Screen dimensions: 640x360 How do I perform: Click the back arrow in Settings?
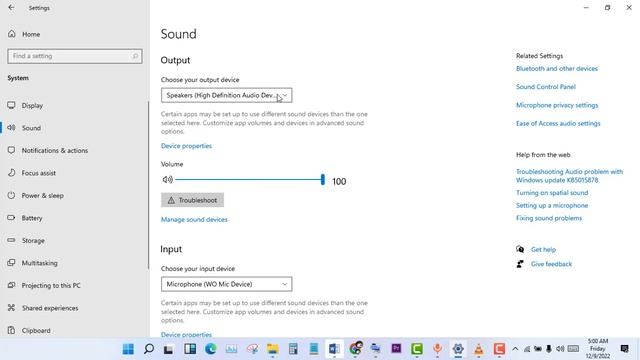(x=11, y=8)
